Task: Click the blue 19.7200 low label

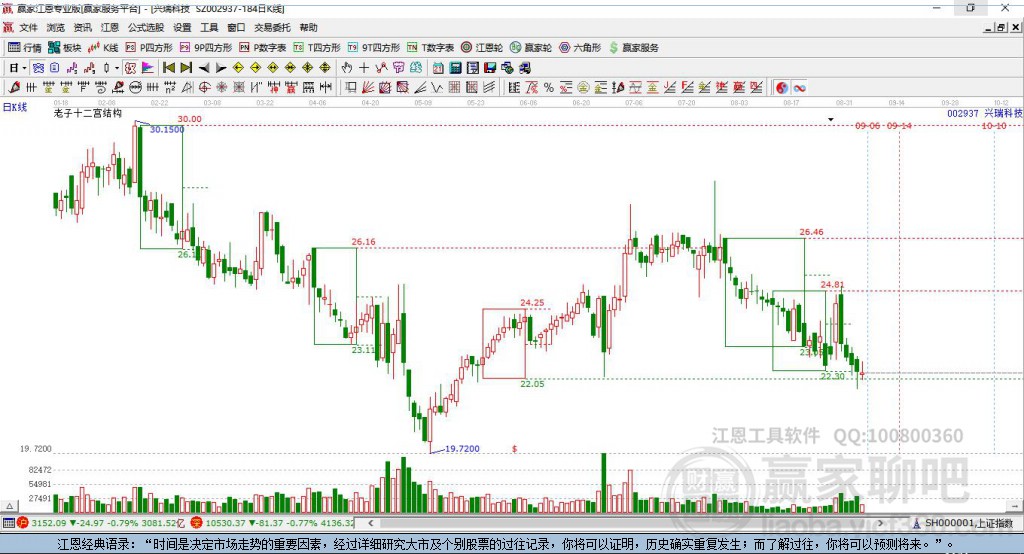Action: (462, 449)
